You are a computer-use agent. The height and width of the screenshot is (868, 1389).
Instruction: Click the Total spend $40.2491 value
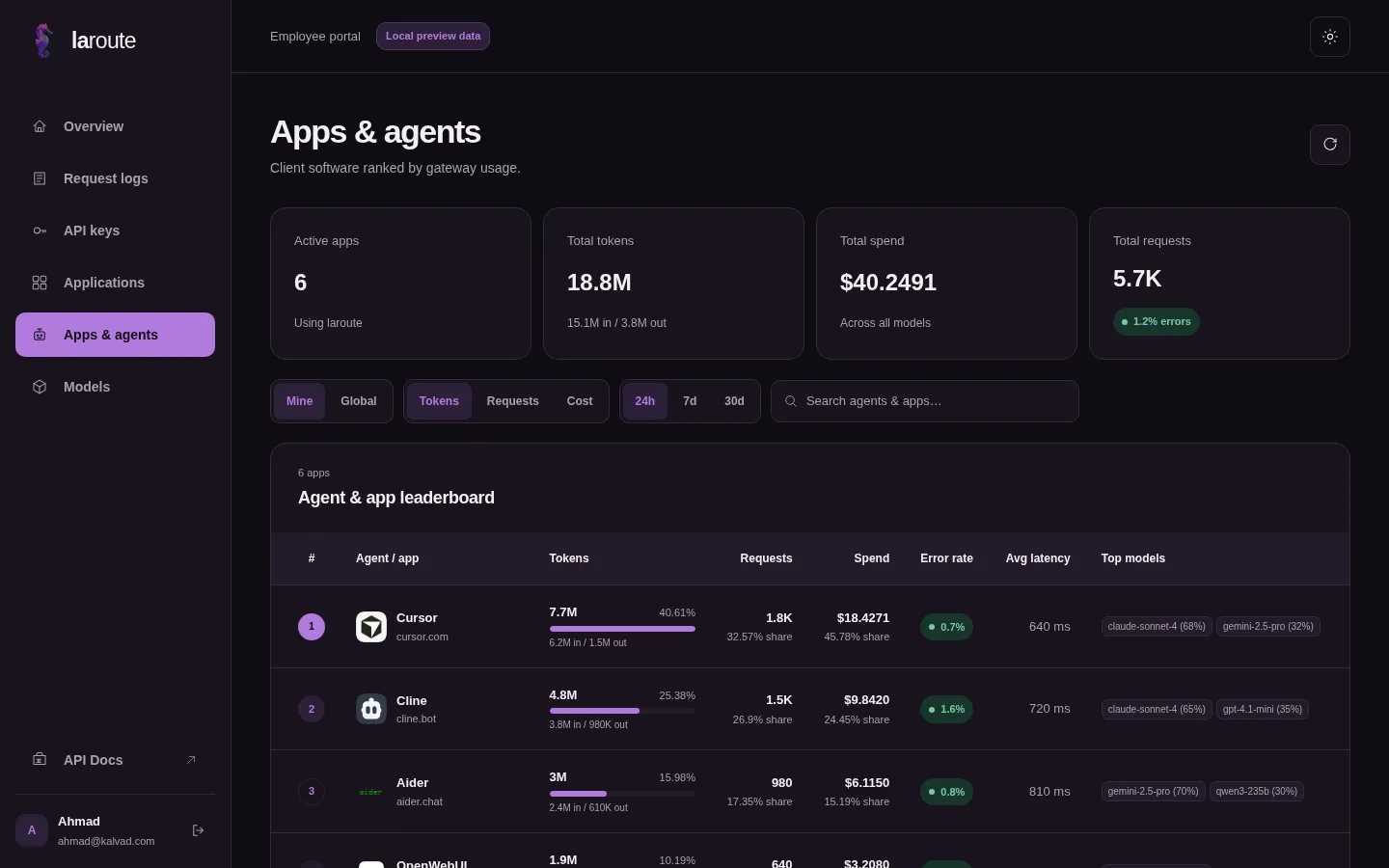pyautogui.click(x=888, y=283)
